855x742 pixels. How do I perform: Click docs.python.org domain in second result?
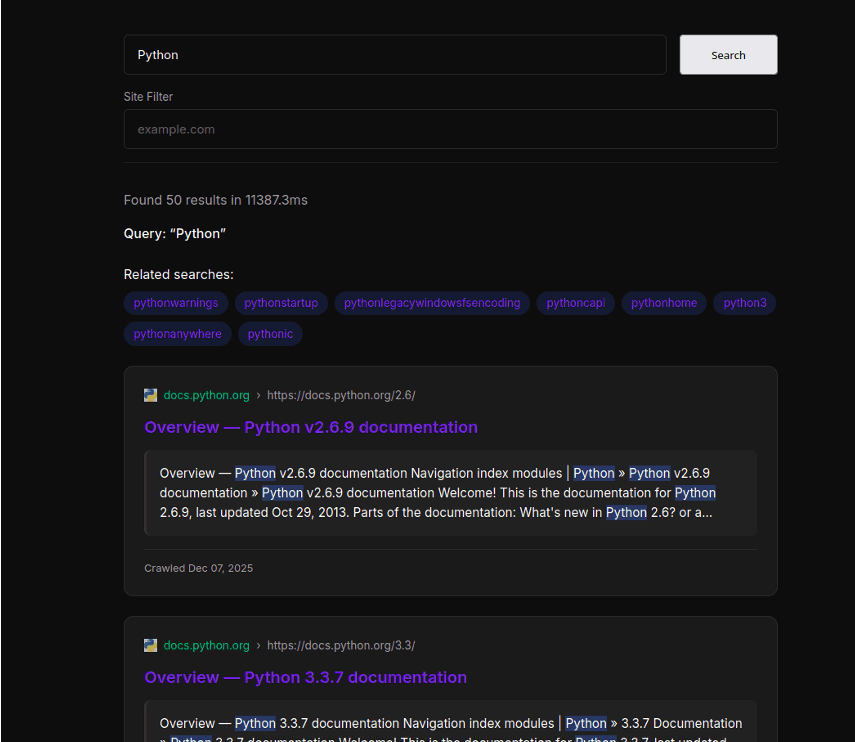(x=207, y=645)
